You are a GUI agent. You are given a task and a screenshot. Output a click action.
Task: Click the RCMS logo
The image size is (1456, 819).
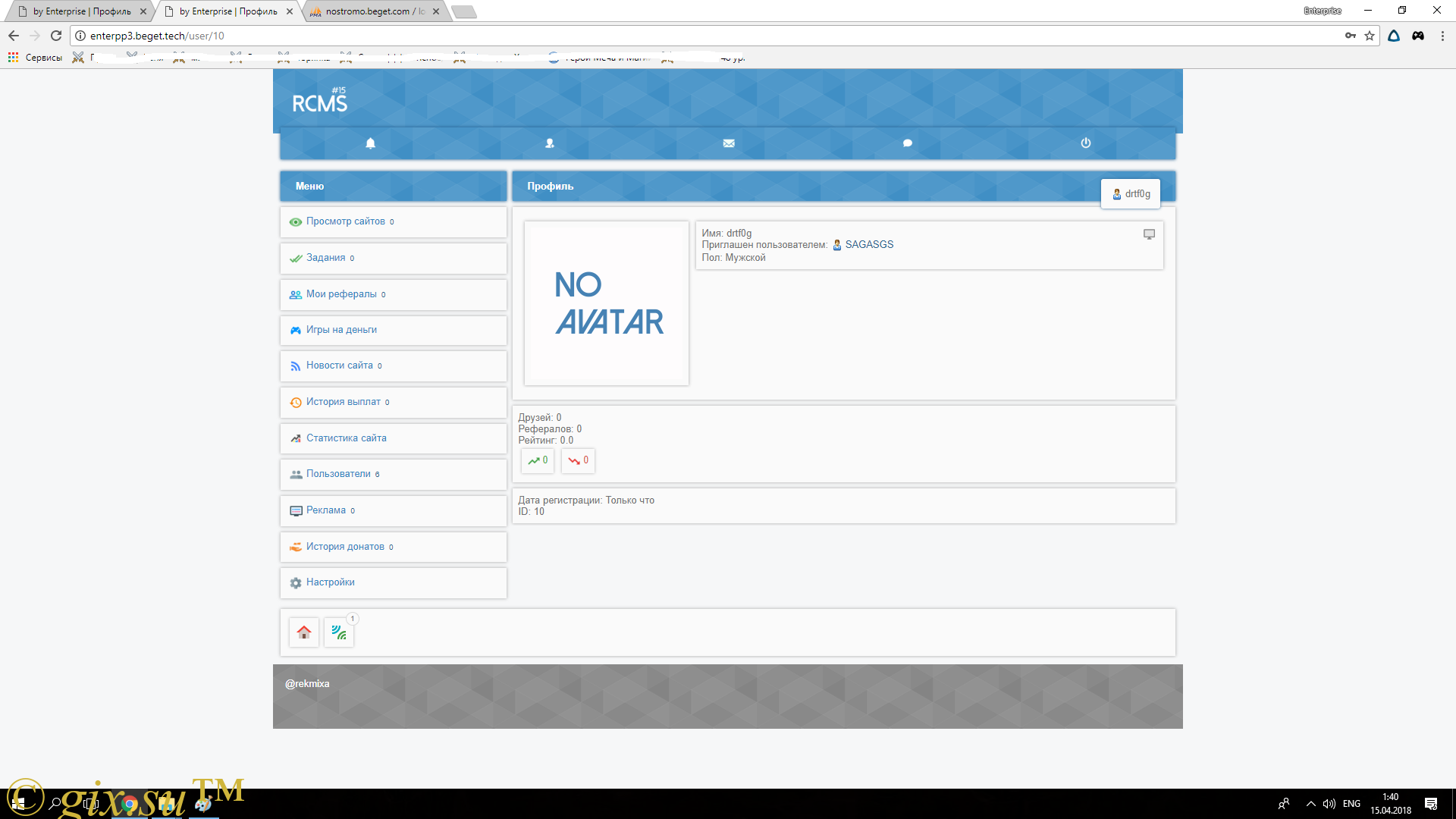(x=319, y=101)
